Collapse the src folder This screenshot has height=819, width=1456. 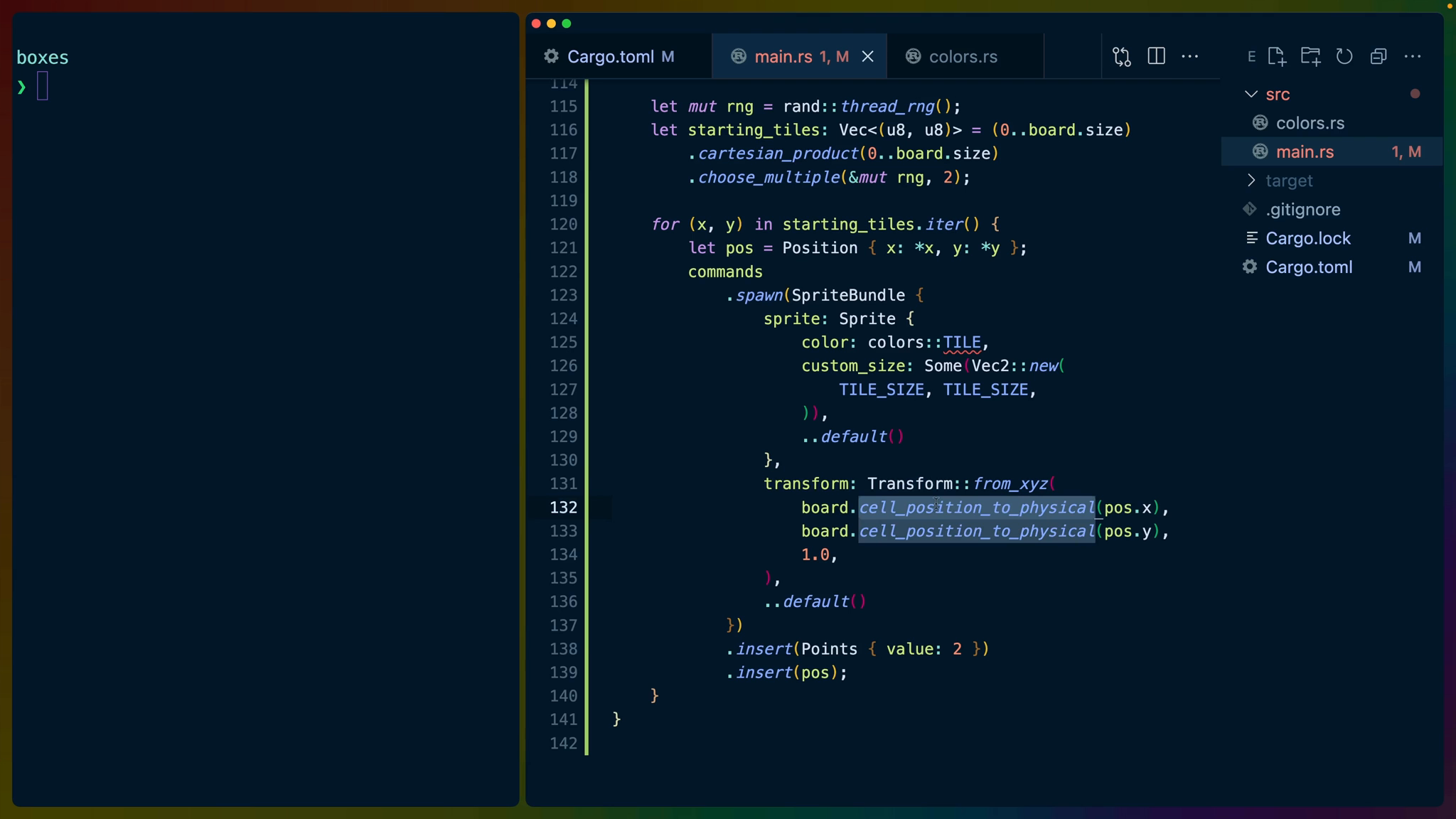(1251, 95)
